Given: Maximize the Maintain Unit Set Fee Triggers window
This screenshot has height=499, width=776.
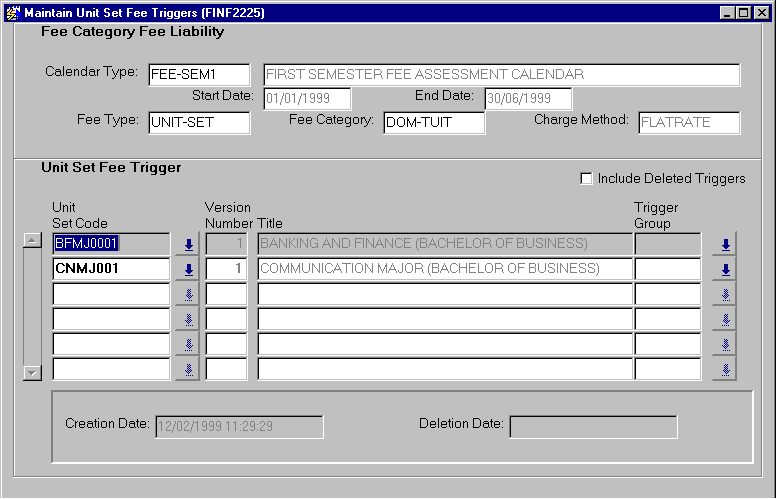Looking at the screenshot, I should [743, 12].
